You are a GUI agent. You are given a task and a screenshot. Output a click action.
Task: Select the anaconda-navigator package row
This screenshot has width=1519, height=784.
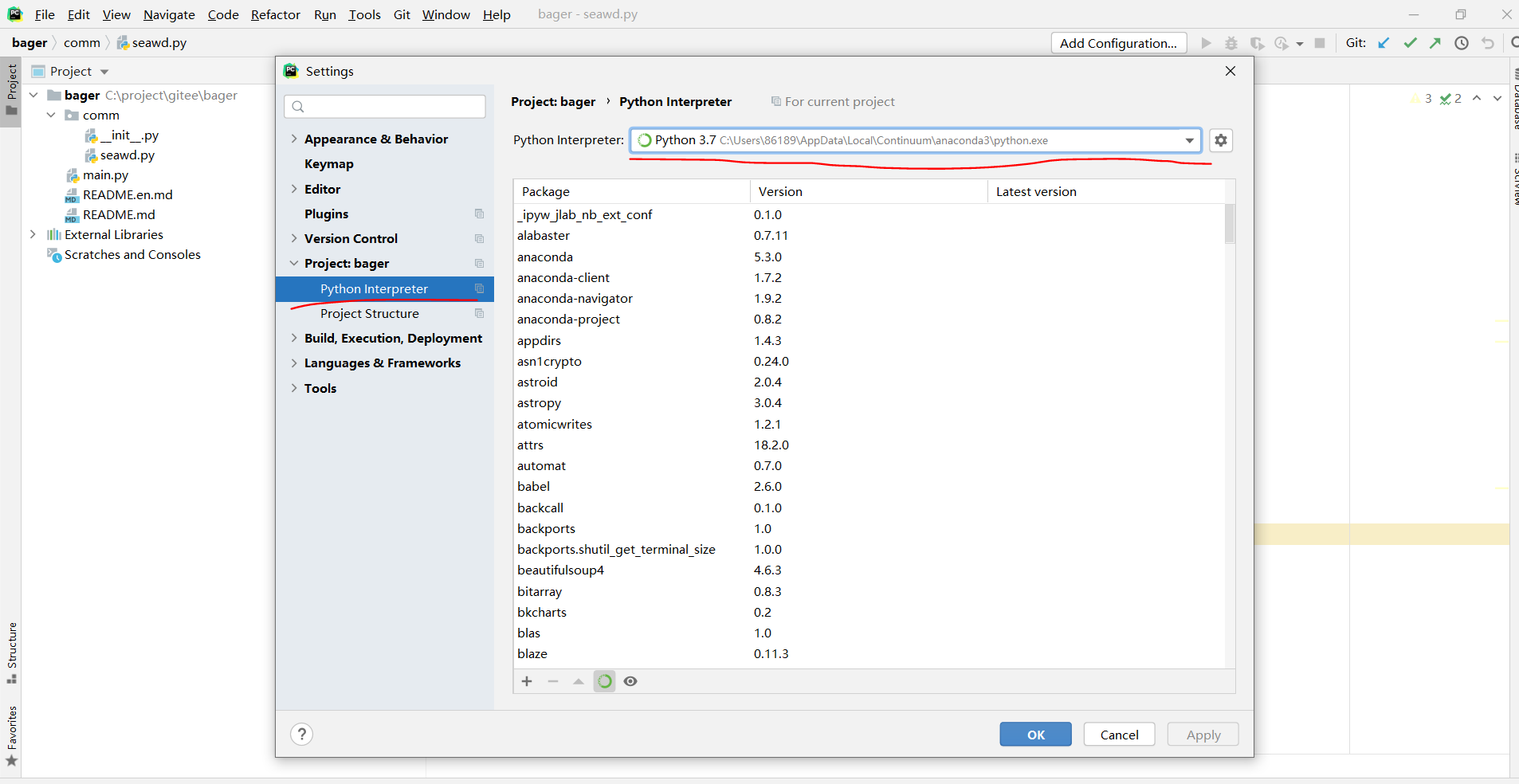click(x=869, y=298)
